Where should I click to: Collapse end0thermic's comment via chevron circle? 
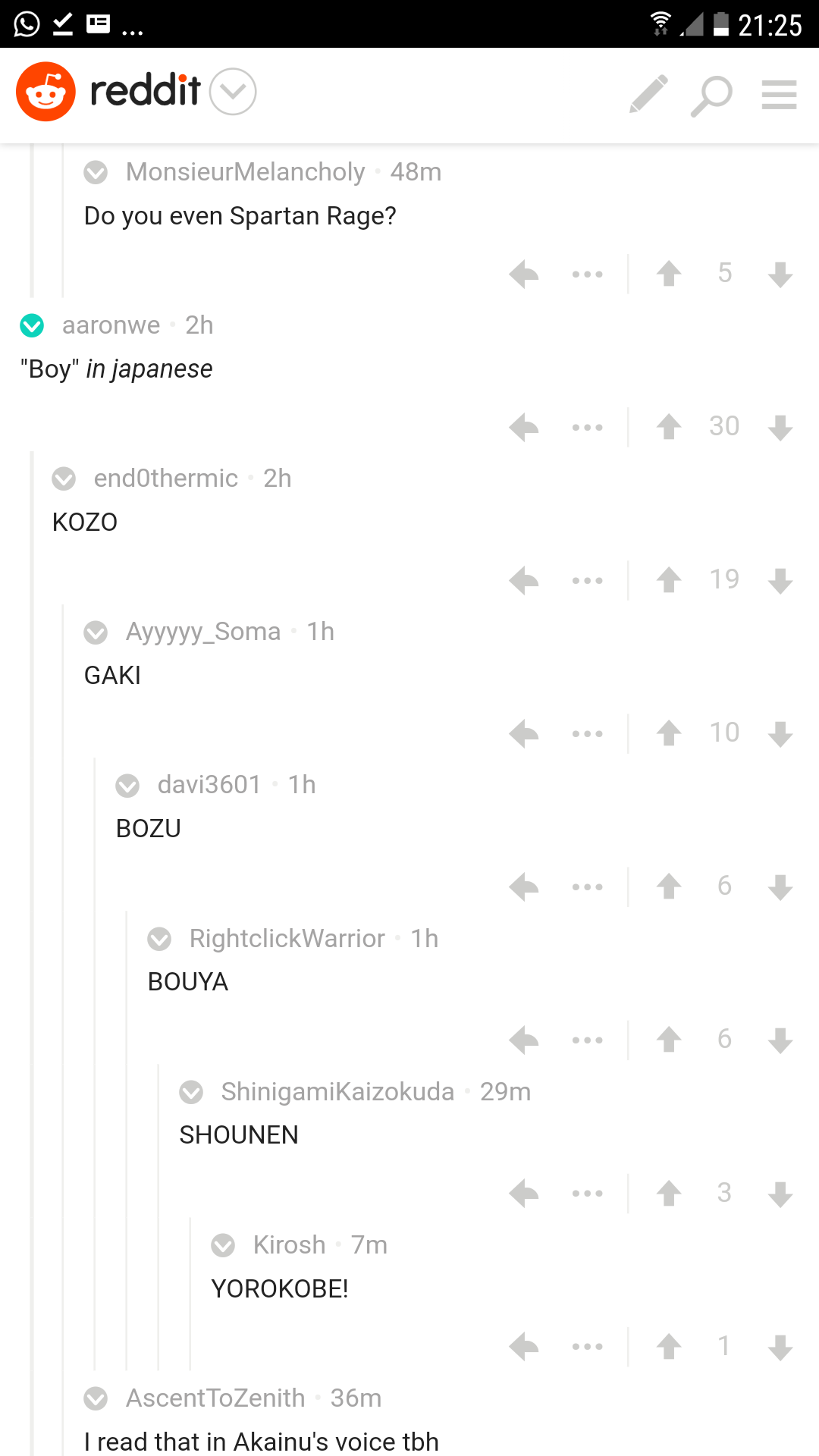[64, 479]
